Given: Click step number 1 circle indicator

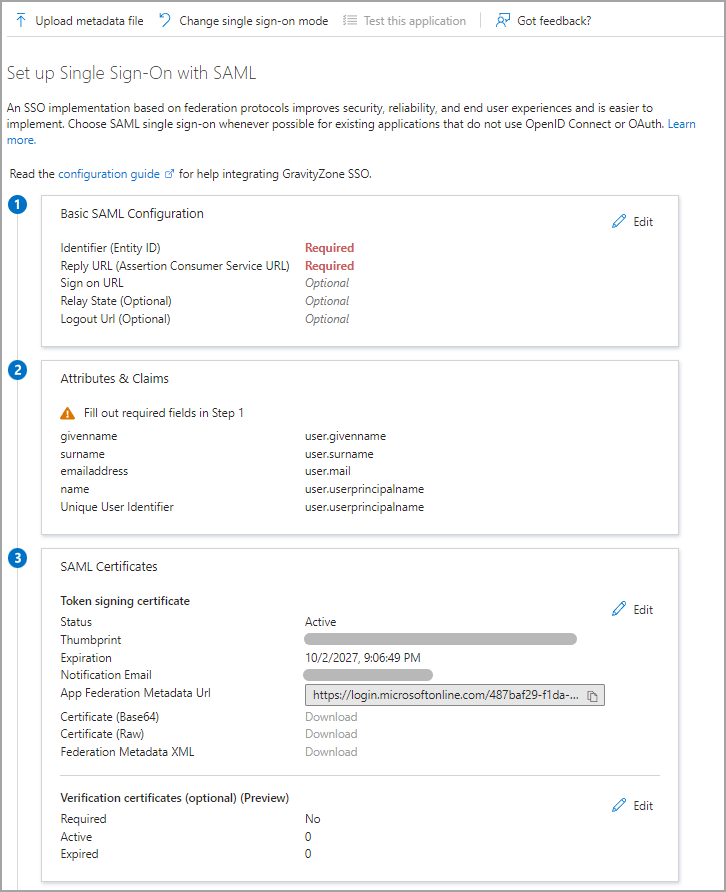Looking at the screenshot, I should pos(17,204).
